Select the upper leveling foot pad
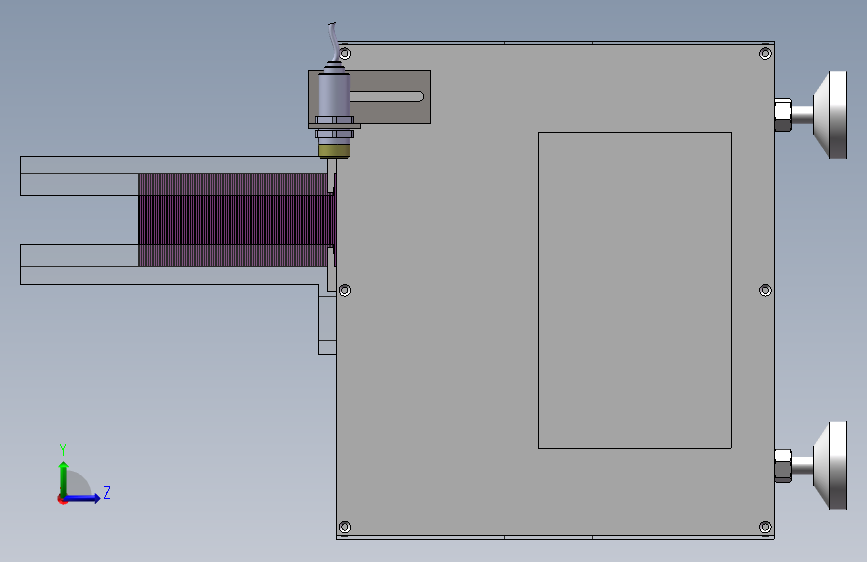867x562 pixels. click(831, 115)
